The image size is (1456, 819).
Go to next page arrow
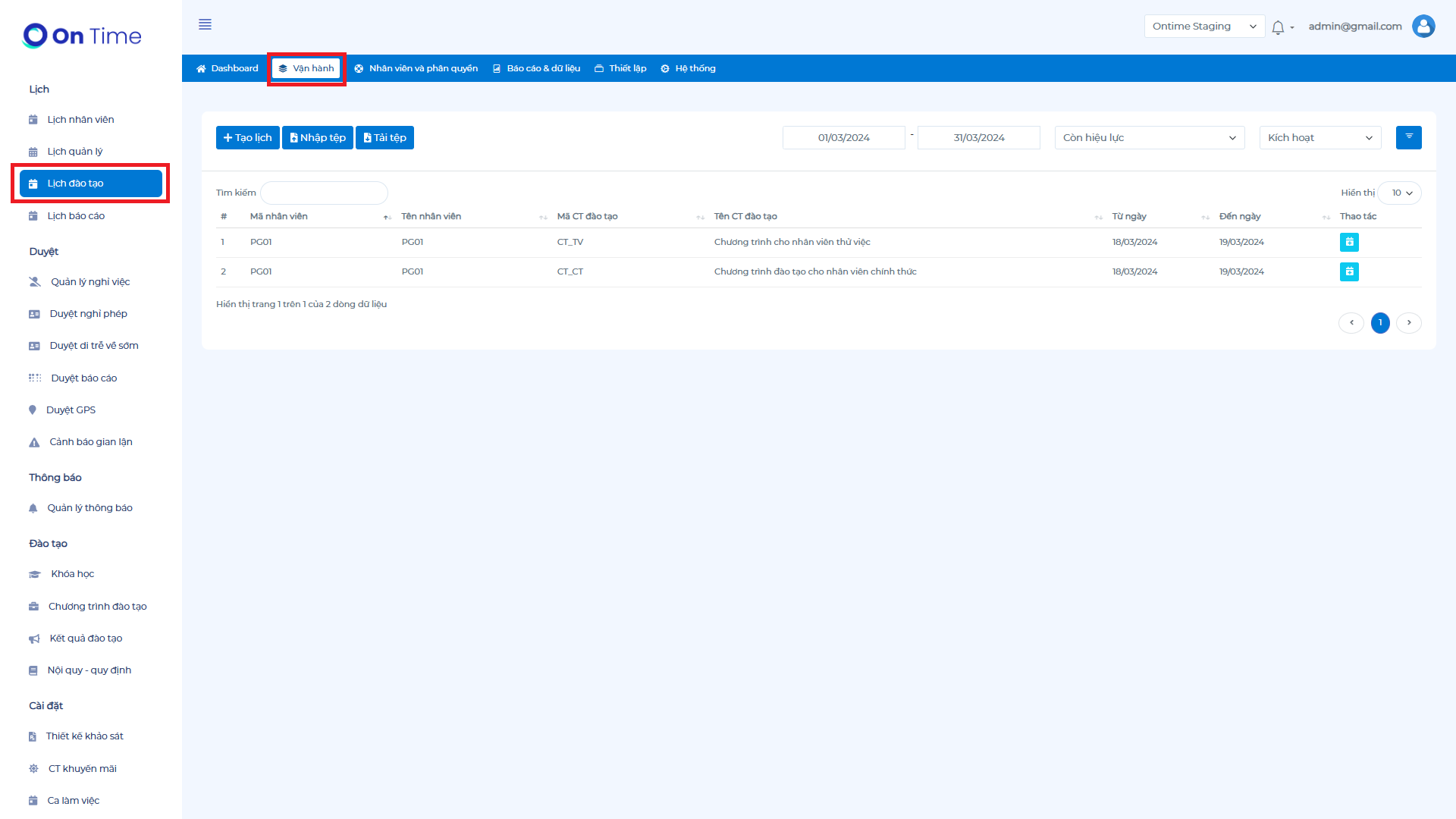click(1409, 323)
